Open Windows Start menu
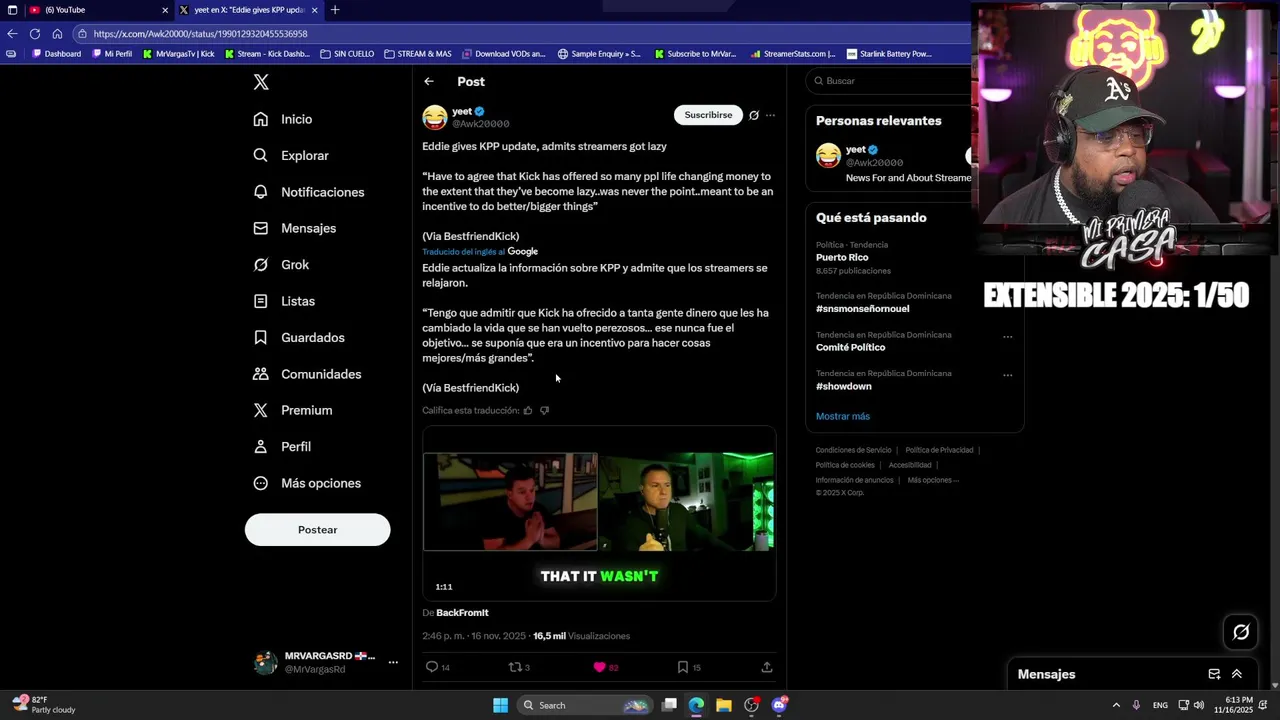The image size is (1280, 720). [500, 705]
